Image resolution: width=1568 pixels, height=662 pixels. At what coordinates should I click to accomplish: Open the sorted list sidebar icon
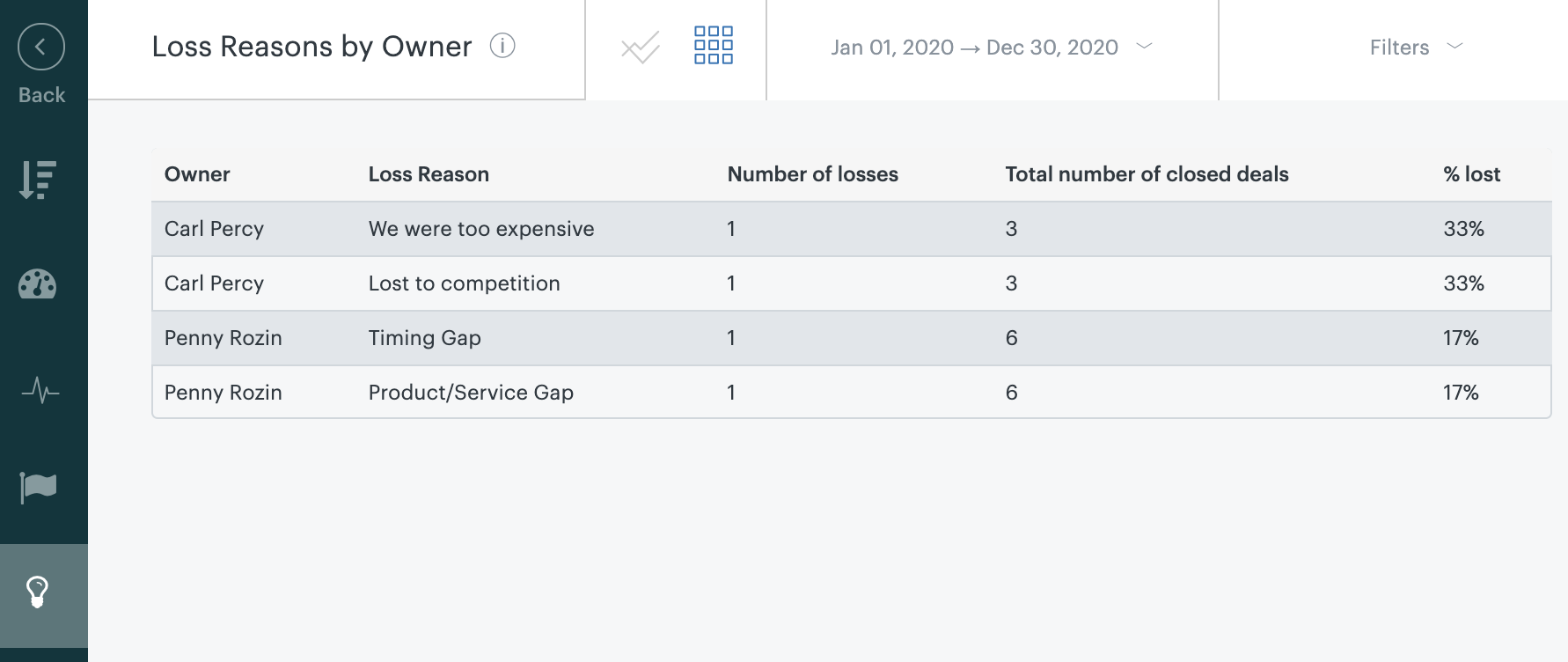click(x=38, y=180)
